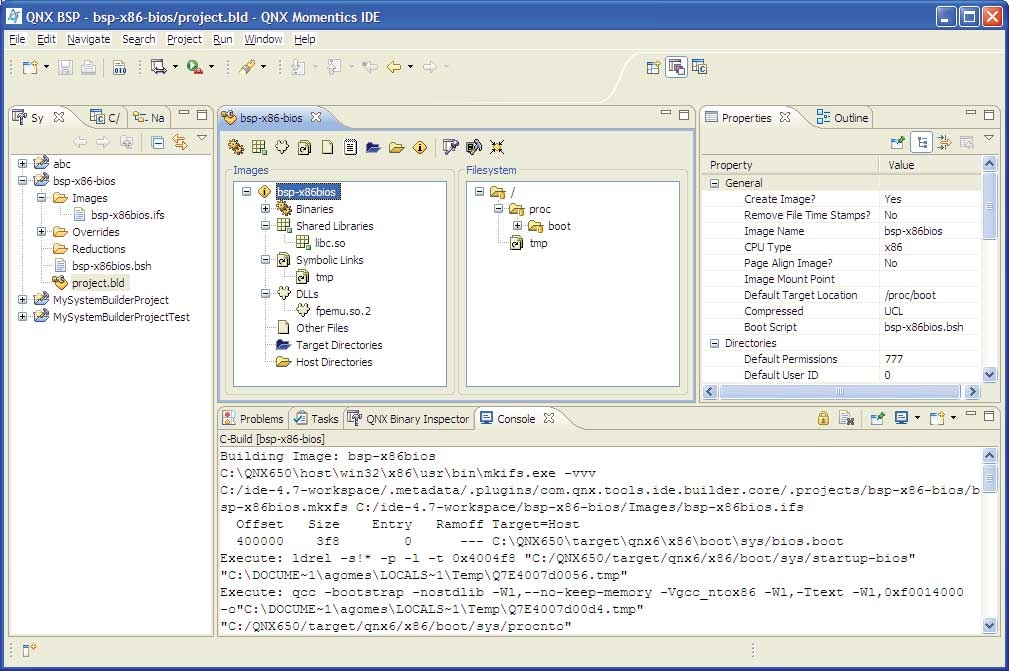Click the Run dropdown green play icon
This screenshot has height=671, width=1009.
point(194,67)
